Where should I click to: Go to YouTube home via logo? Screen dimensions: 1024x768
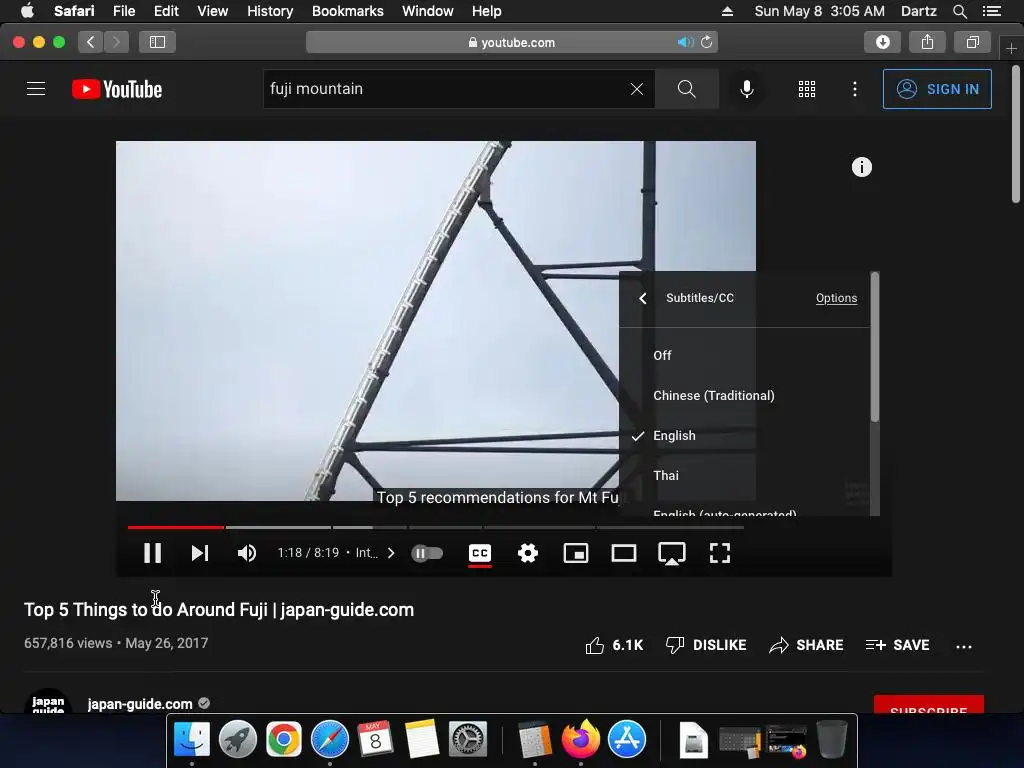pyautogui.click(x=117, y=89)
